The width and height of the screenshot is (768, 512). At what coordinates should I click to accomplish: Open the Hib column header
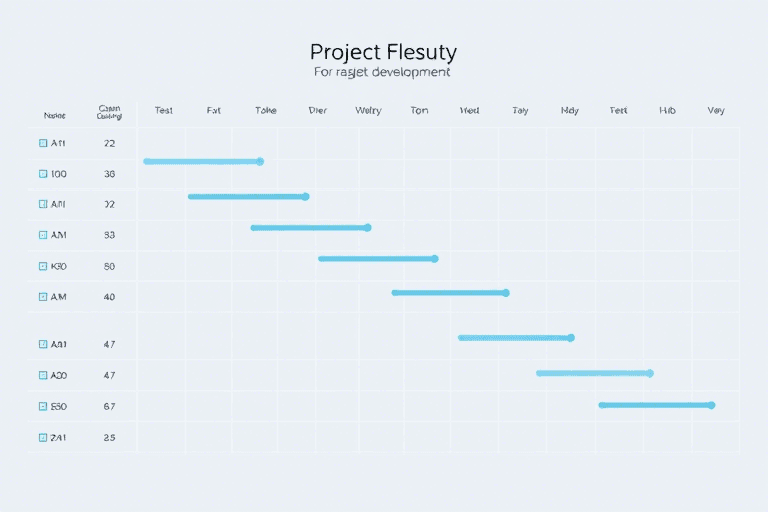[668, 111]
